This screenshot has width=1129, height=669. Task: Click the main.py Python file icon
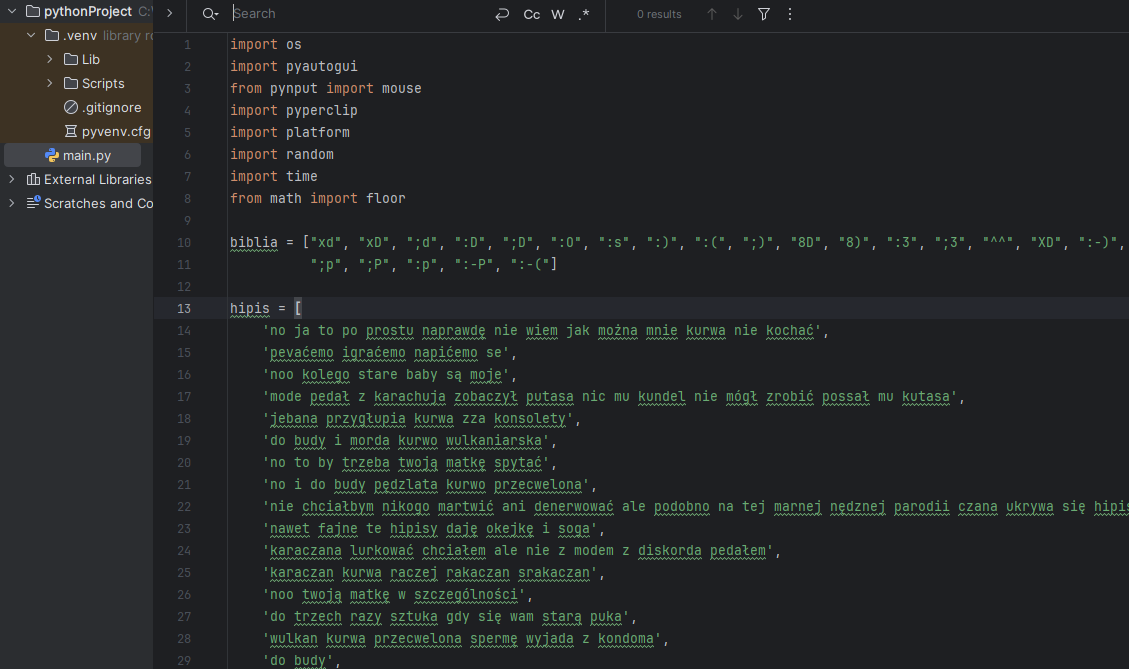[52, 156]
